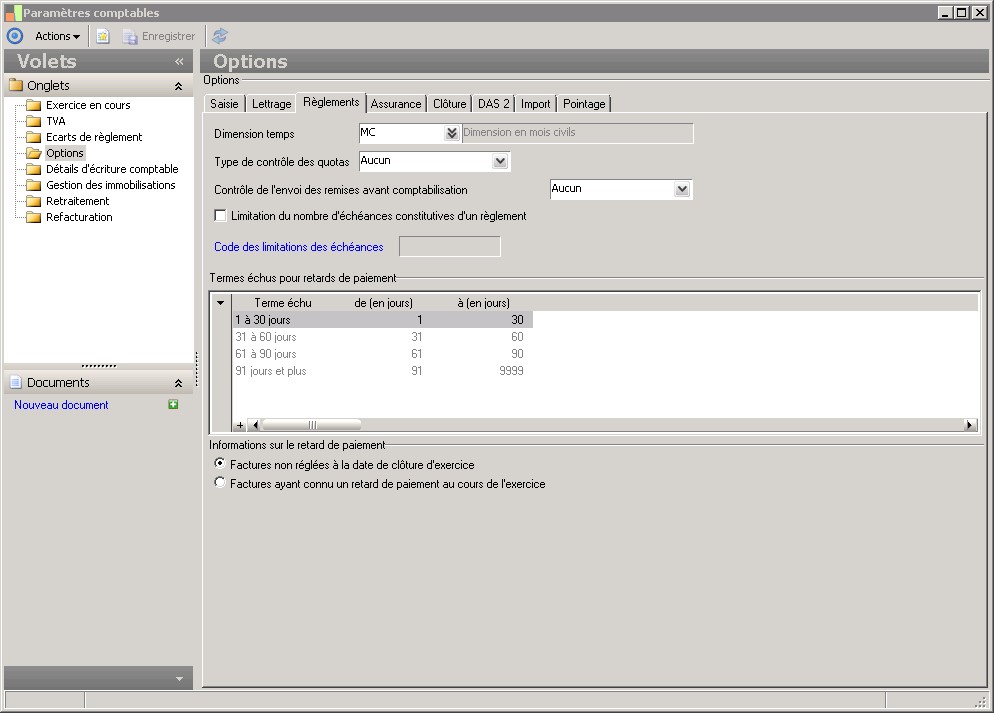Click the new document star icon in toolbar

(102, 36)
